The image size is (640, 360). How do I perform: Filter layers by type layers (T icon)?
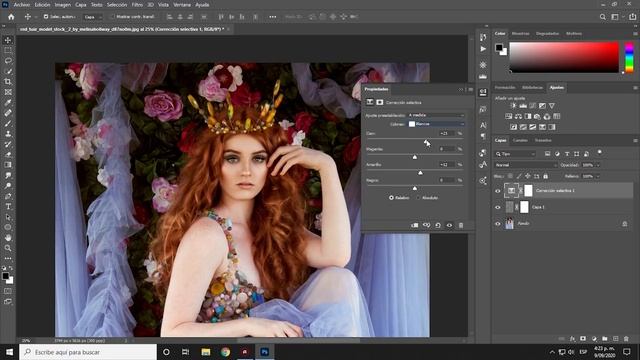point(567,154)
